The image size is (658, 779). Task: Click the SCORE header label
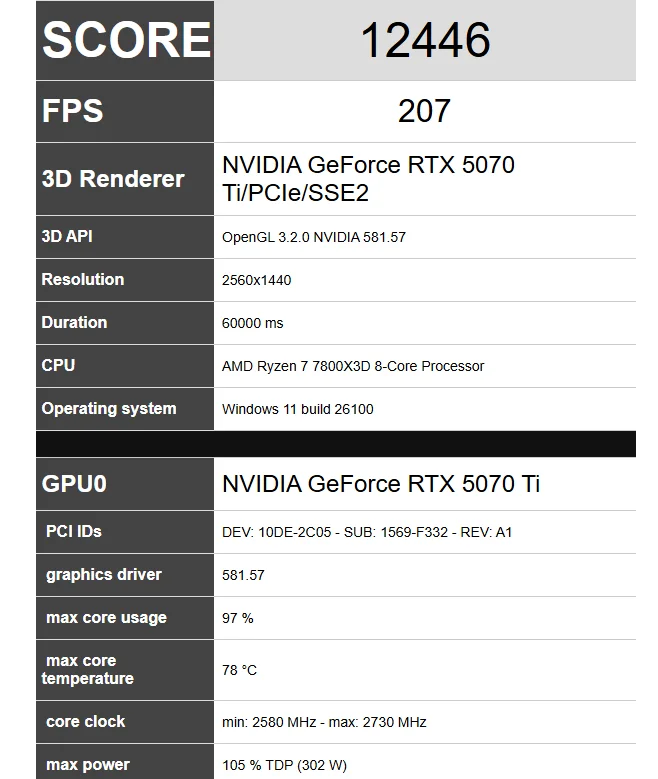click(x=126, y=40)
